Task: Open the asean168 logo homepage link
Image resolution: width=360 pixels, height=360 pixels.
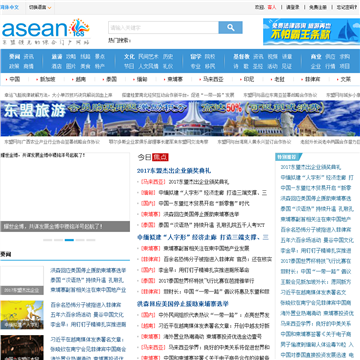Action: pyautogui.click(x=46, y=32)
